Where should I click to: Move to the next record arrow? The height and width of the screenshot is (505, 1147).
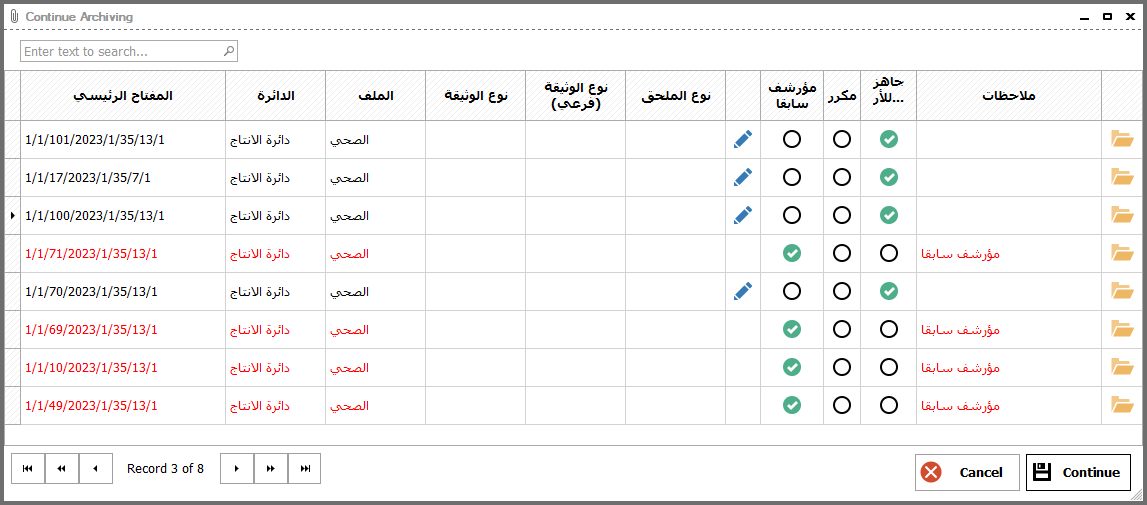[236, 468]
